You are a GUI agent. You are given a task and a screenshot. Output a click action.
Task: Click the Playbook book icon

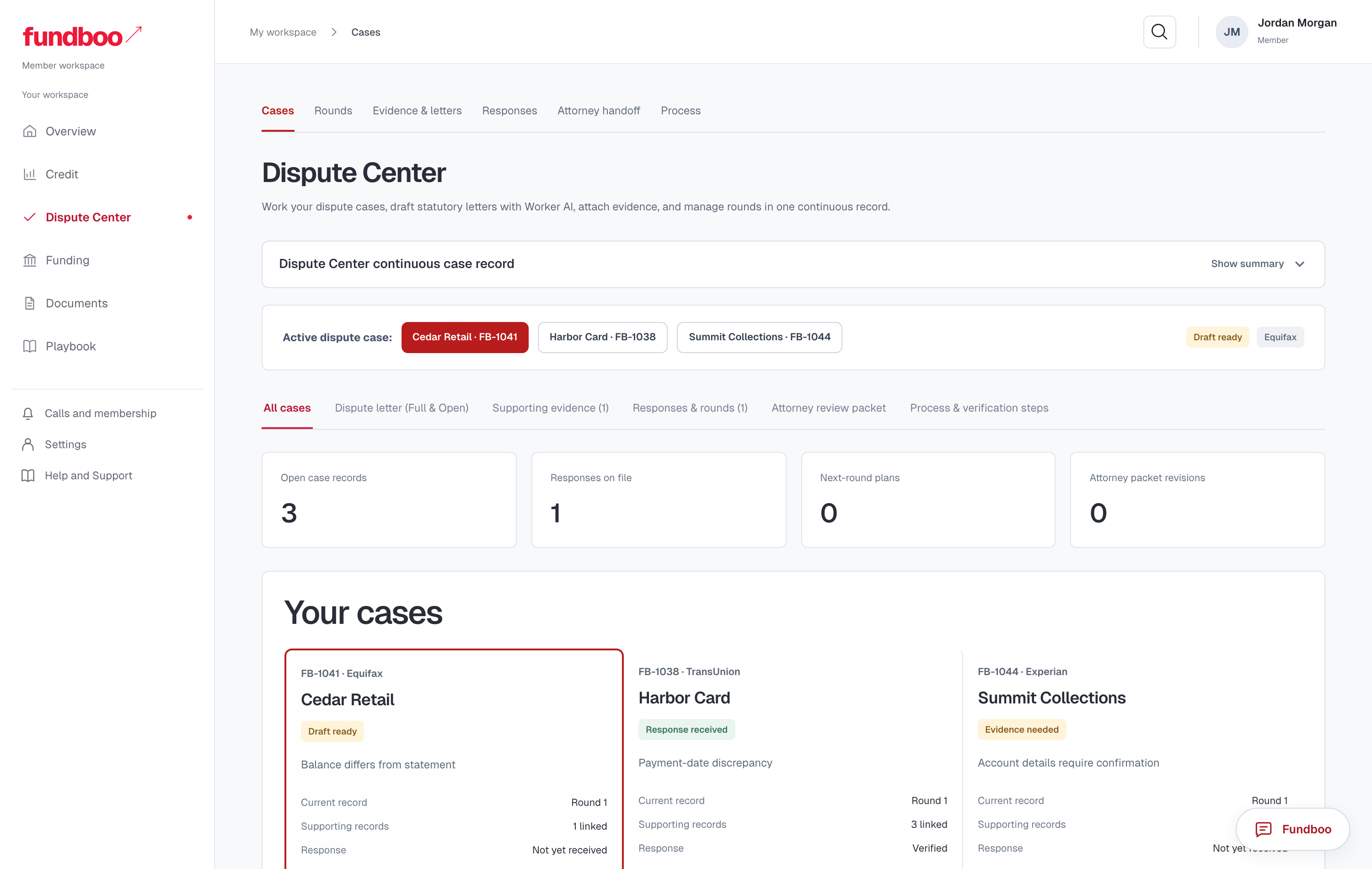[30, 346]
